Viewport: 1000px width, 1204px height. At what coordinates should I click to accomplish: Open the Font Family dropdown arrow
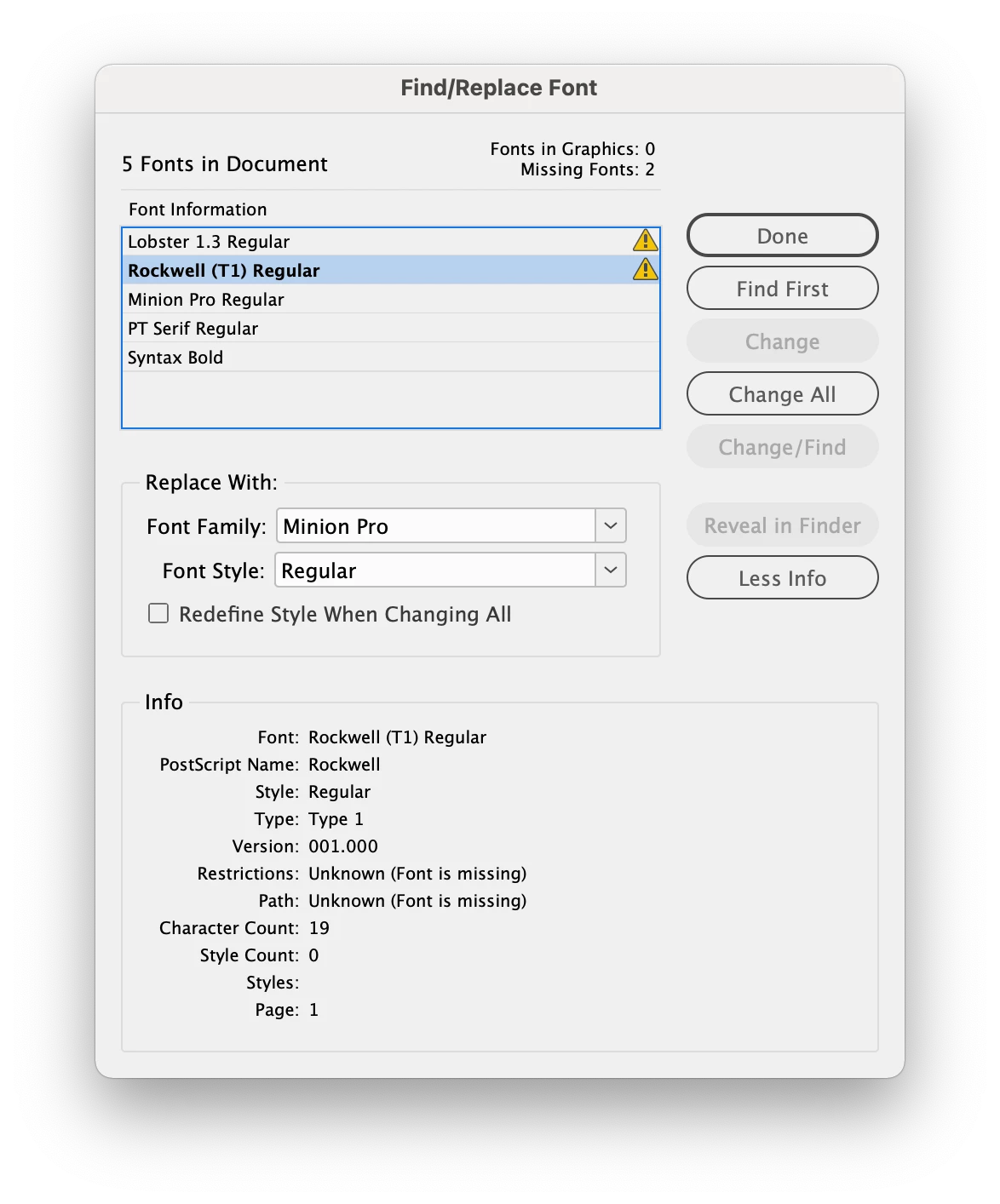pyautogui.click(x=611, y=525)
